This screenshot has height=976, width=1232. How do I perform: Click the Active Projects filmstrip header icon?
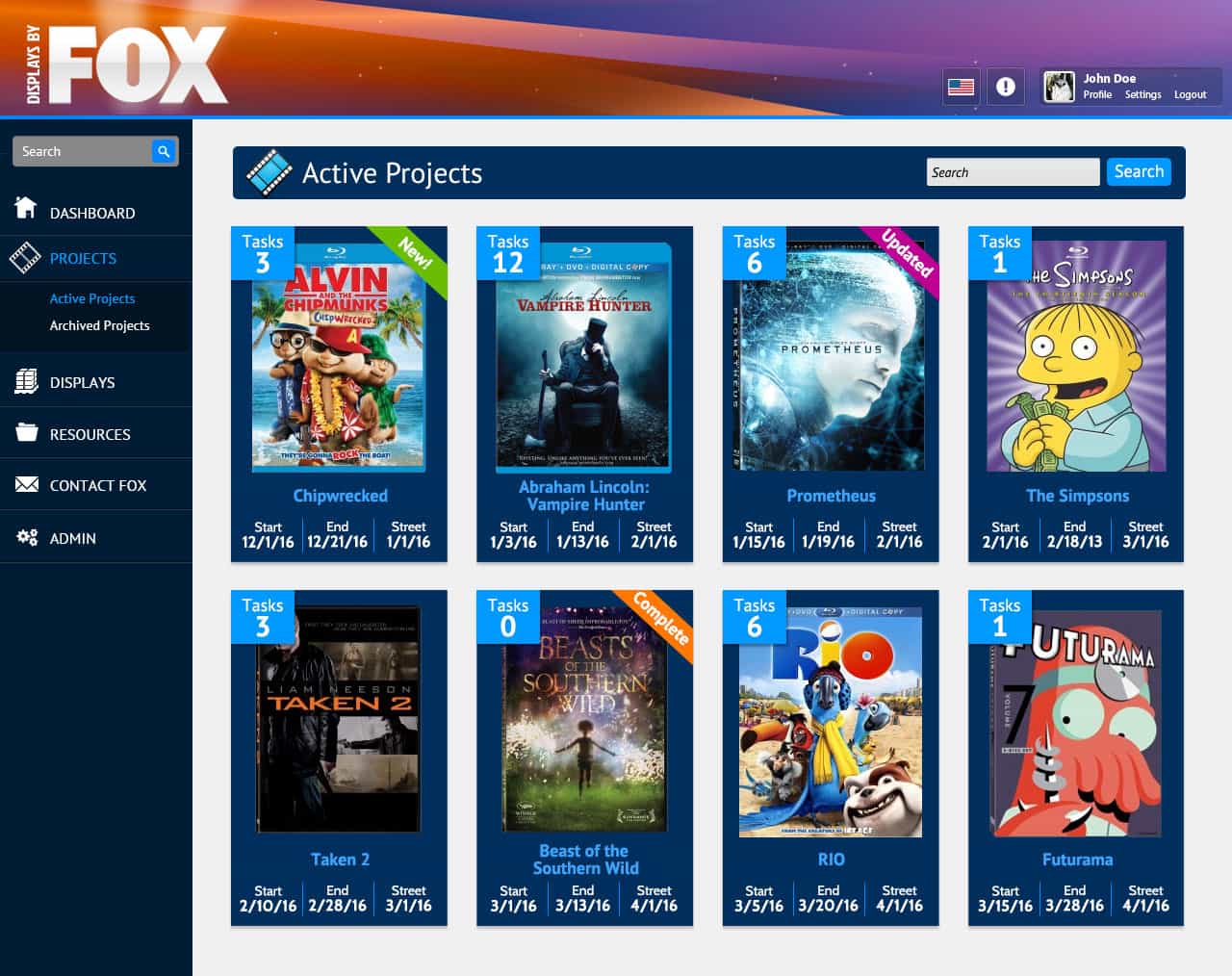pos(272,172)
